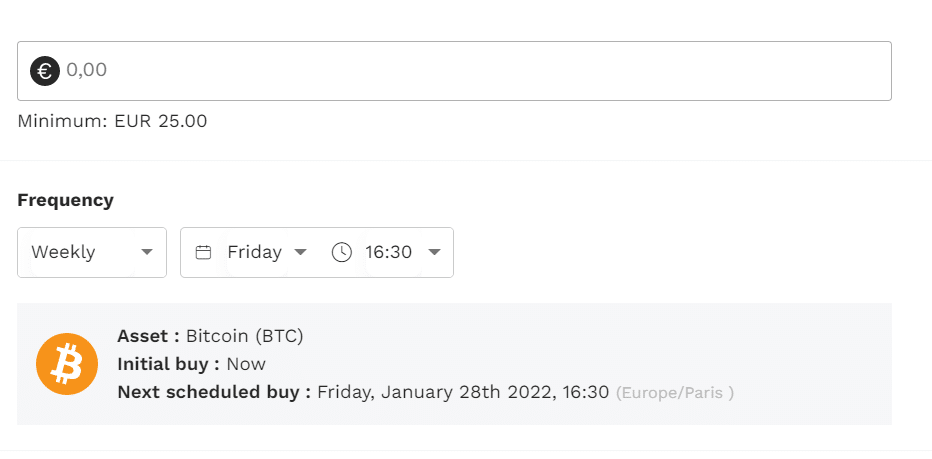The height and width of the screenshot is (459, 932).
Task: Open the Weekly frequency dropdown
Action: [92, 252]
